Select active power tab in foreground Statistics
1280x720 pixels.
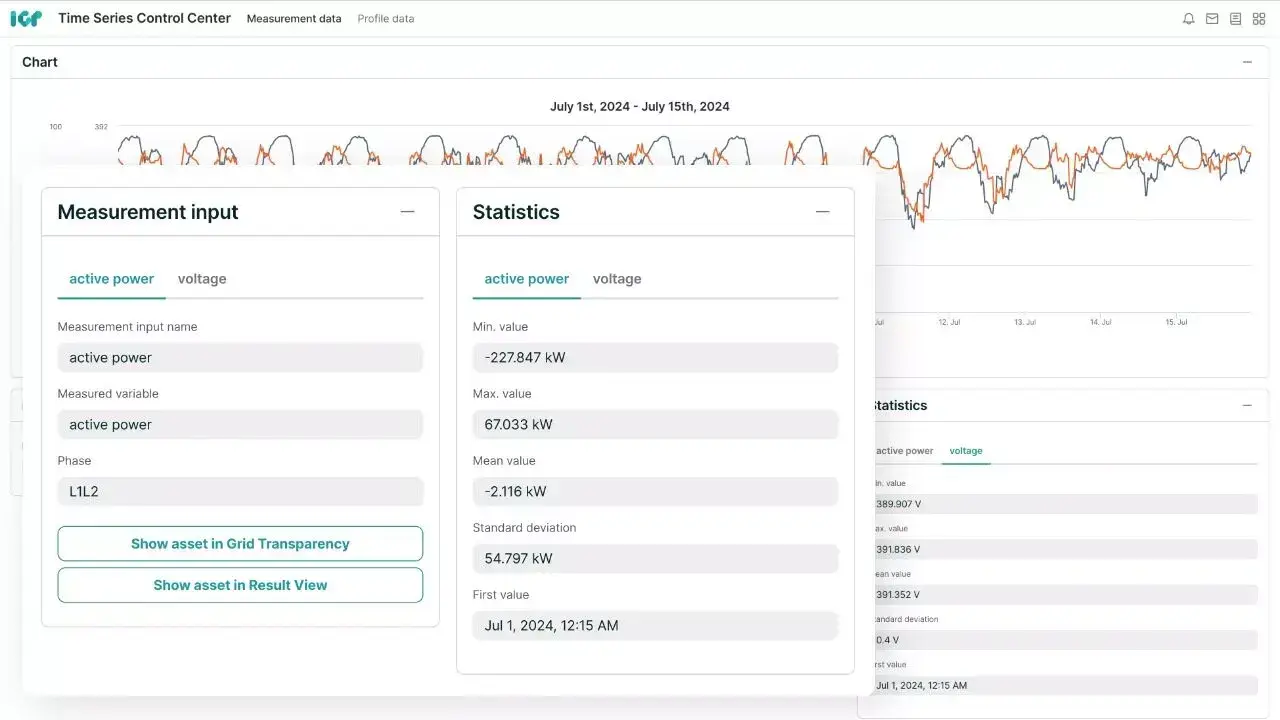pyautogui.click(x=526, y=279)
